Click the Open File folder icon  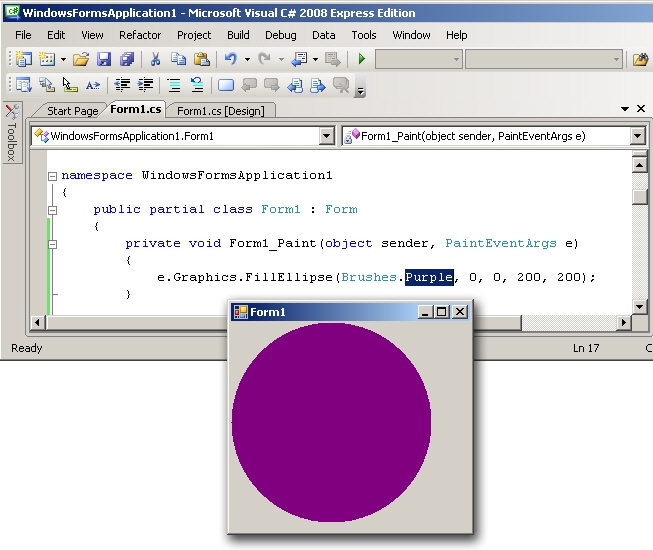[x=81, y=59]
